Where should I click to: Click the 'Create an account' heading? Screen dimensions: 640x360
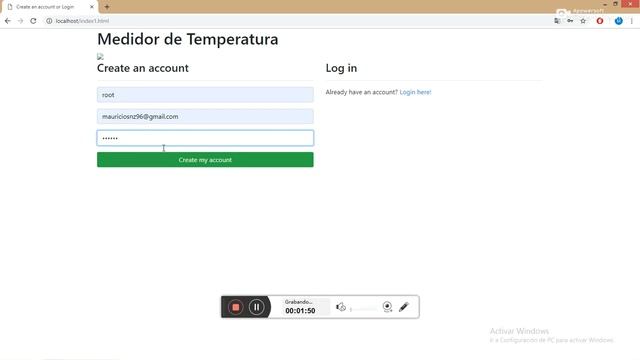click(143, 68)
